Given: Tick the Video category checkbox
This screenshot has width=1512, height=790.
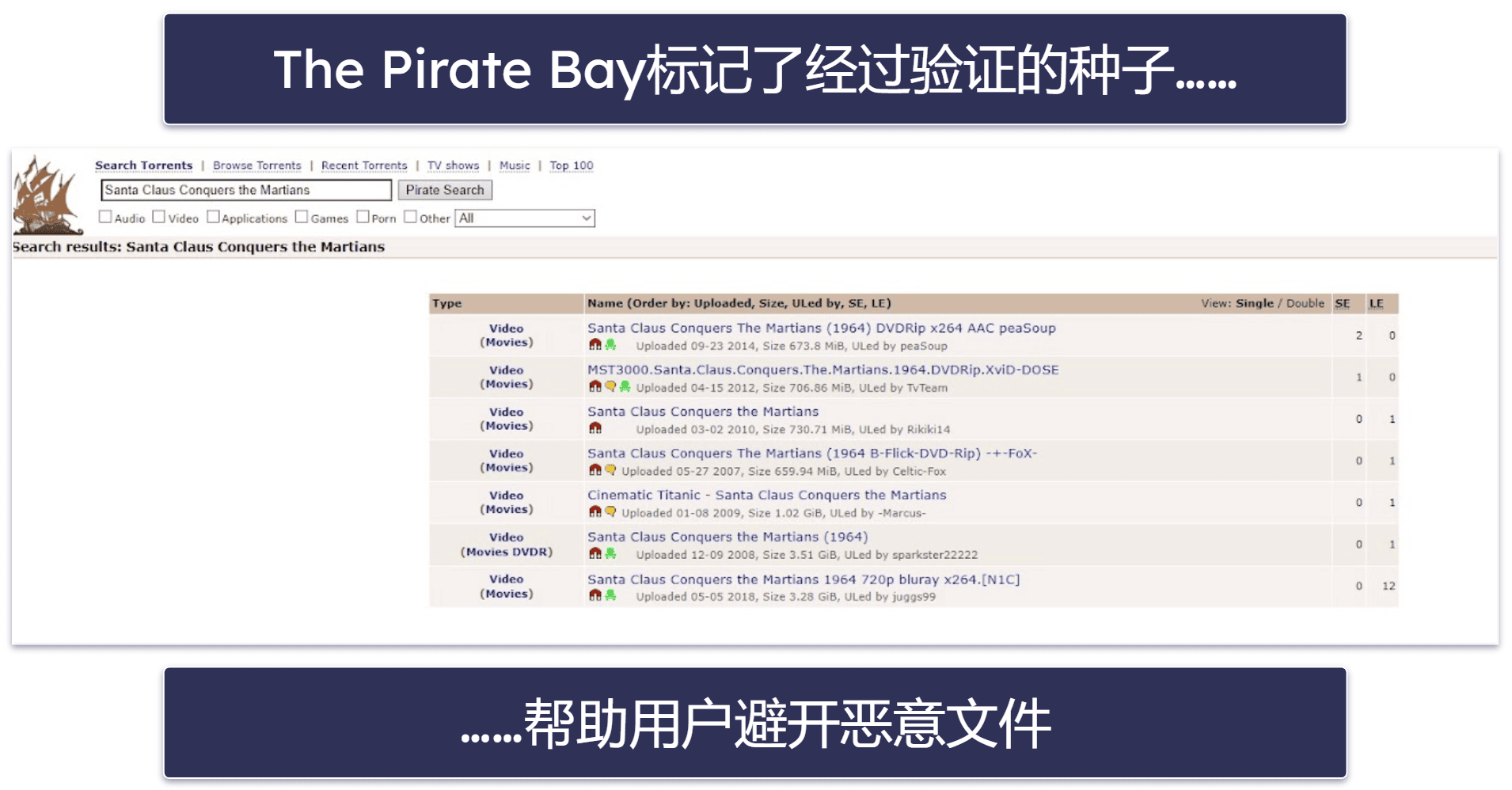Looking at the screenshot, I should 158,217.
